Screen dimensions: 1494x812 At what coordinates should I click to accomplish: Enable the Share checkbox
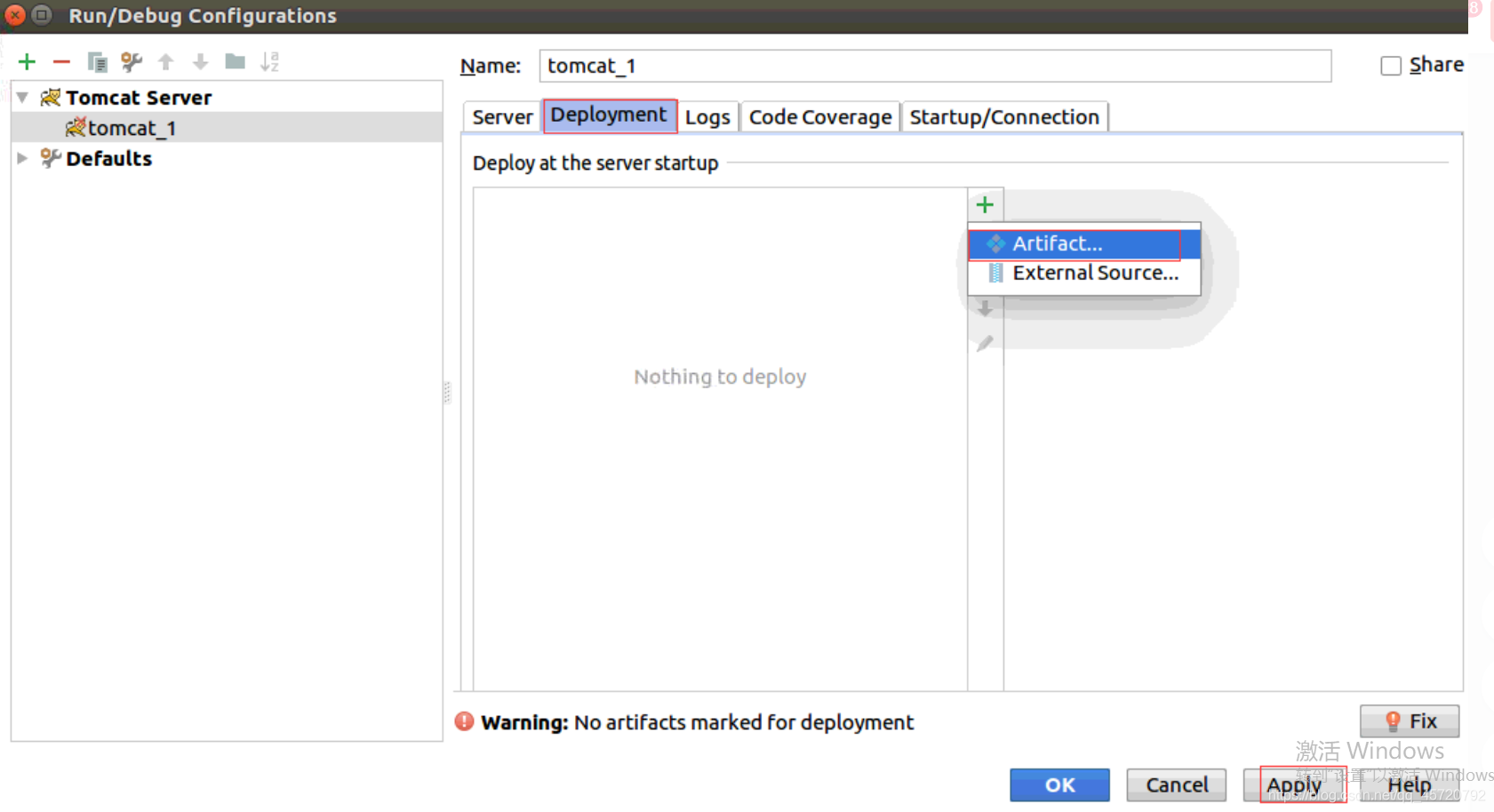(x=1391, y=66)
